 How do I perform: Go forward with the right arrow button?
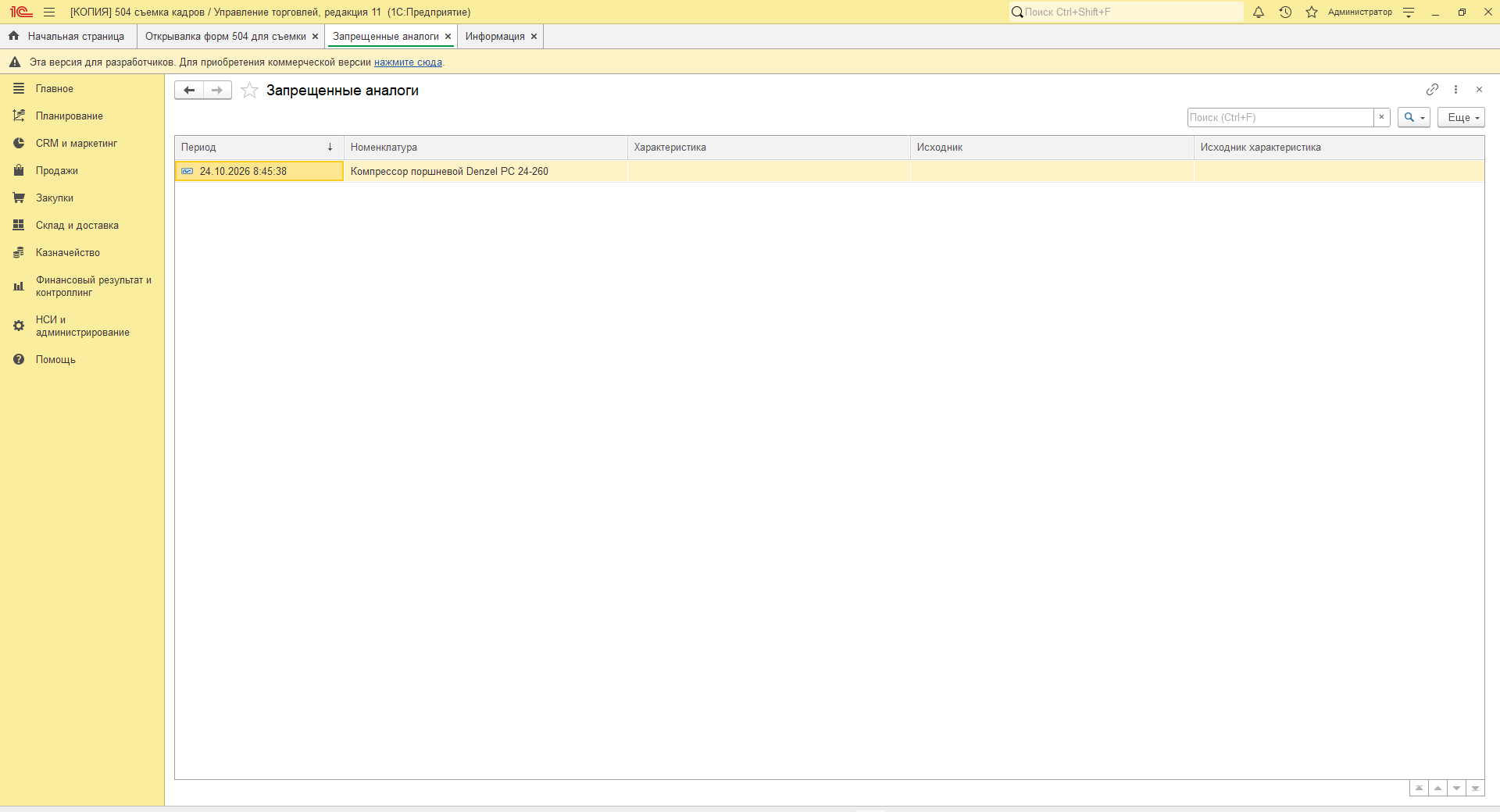click(217, 91)
